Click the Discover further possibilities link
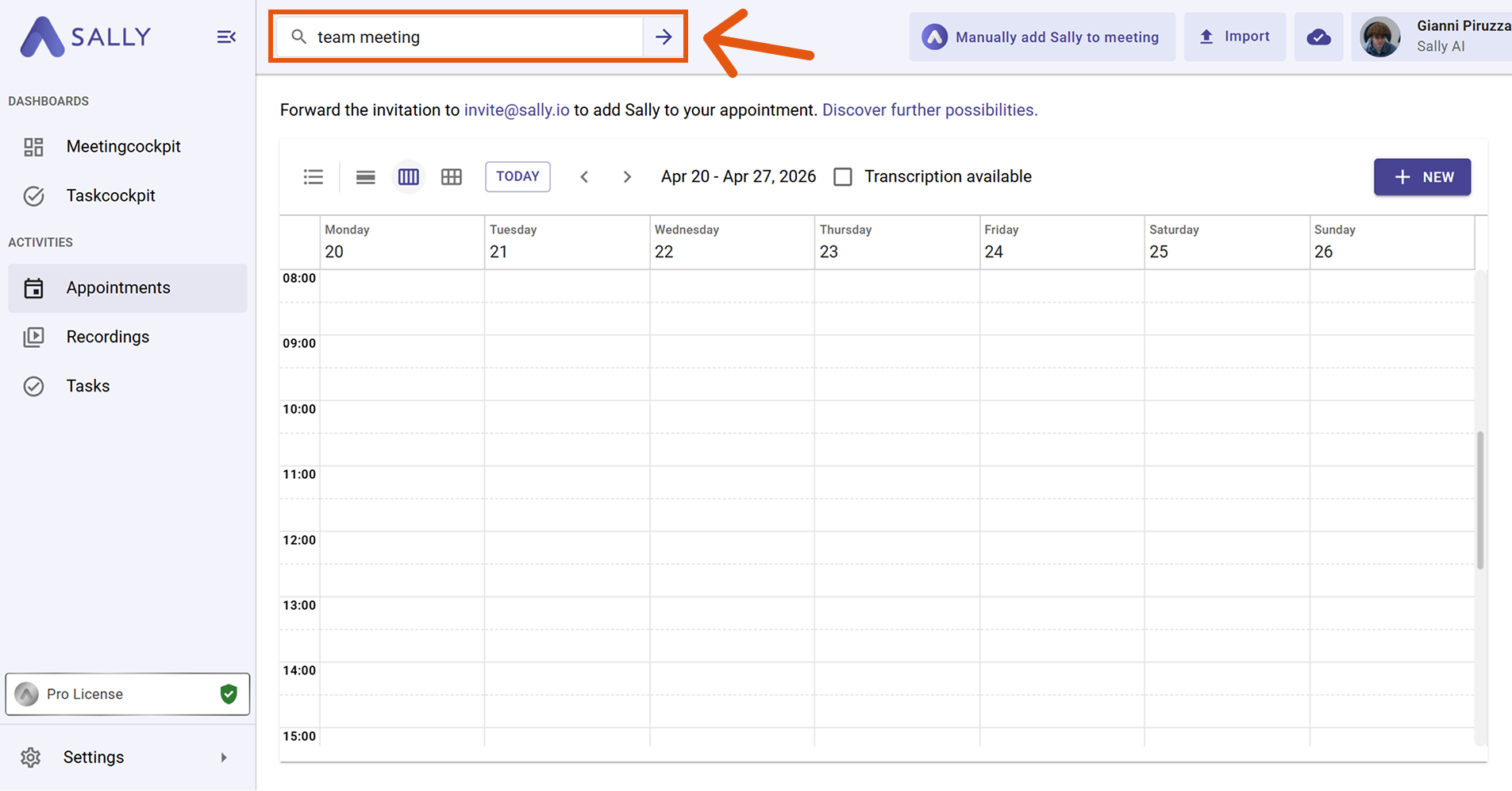Image resolution: width=1512 pixels, height=791 pixels. [x=929, y=110]
